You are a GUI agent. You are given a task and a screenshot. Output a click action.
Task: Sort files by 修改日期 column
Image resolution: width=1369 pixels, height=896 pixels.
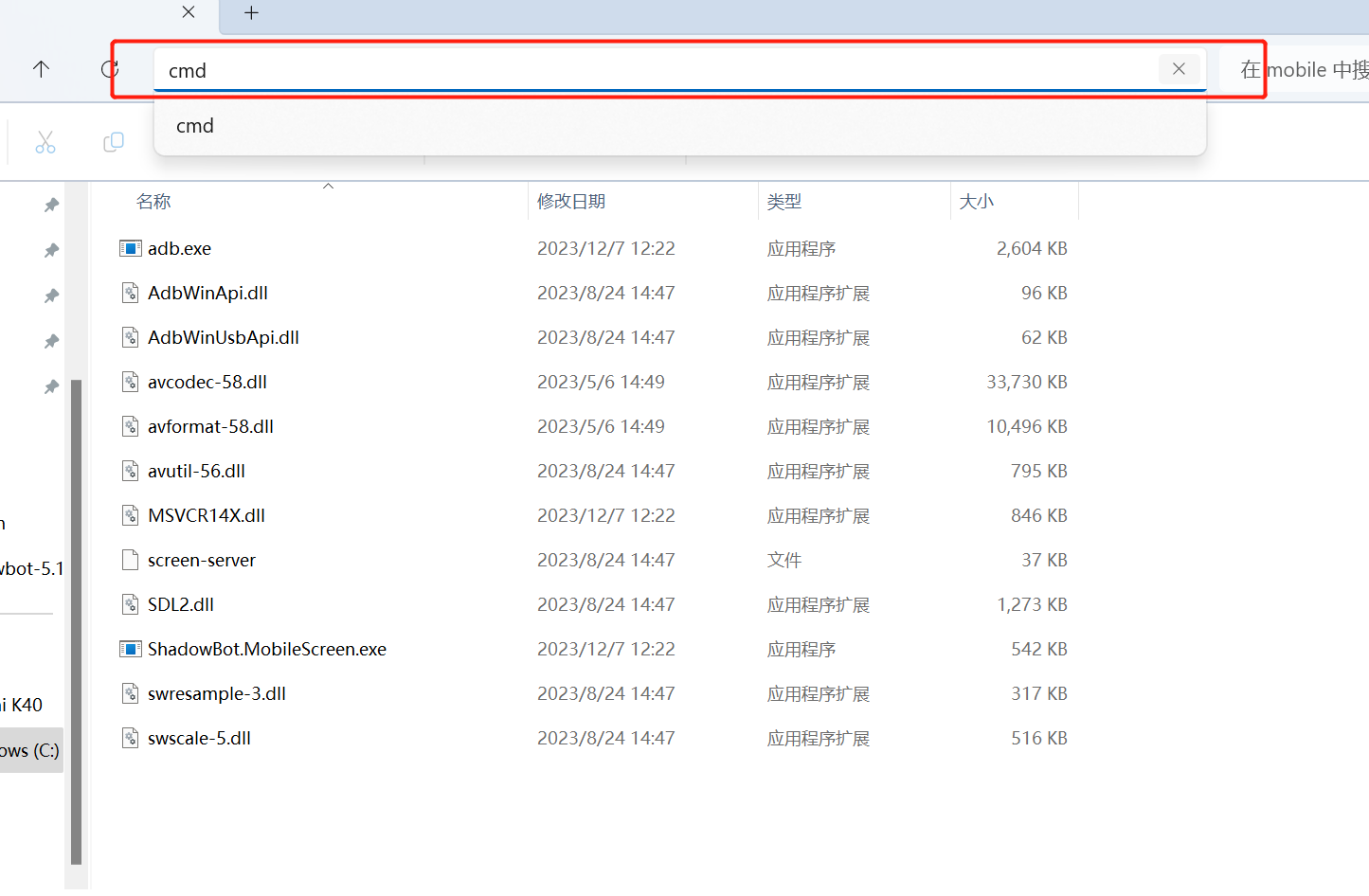click(x=571, y=202)
